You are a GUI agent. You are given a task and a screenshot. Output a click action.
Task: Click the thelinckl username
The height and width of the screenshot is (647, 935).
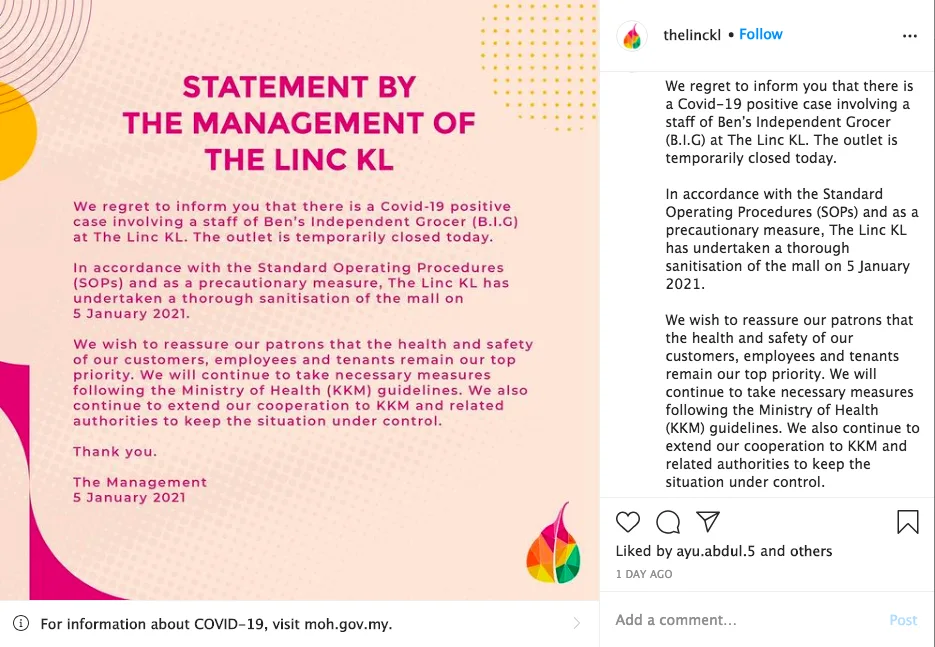(x=692, y=35)
